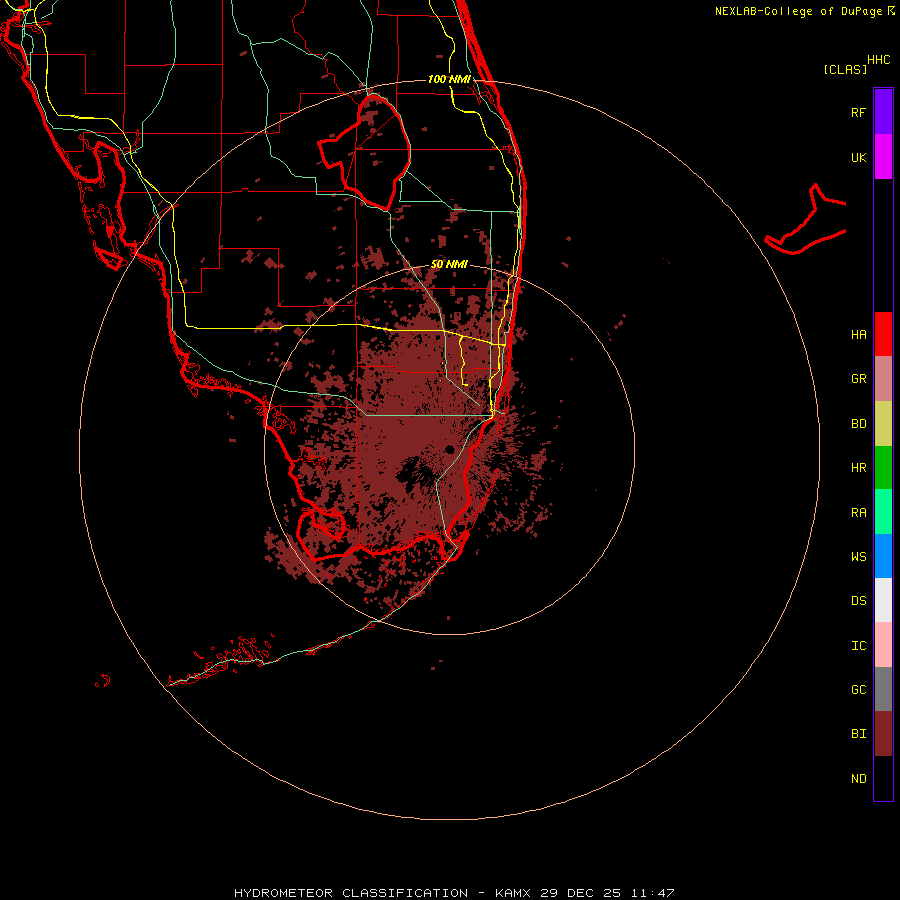This screenshot has width=900, height=900.
Task: Click the WS legend label
Action: 858,557
